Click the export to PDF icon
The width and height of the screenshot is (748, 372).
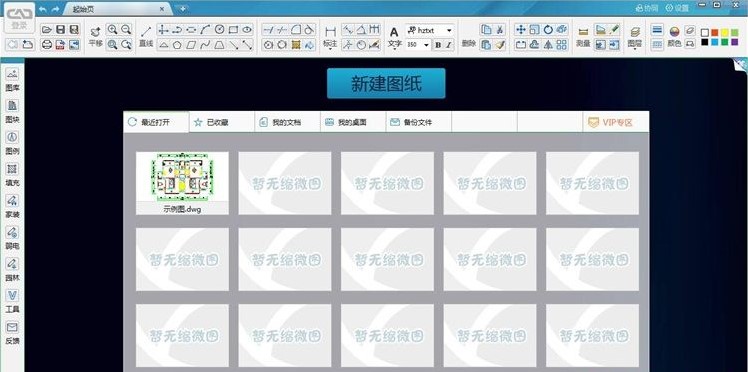pos(60,44)
